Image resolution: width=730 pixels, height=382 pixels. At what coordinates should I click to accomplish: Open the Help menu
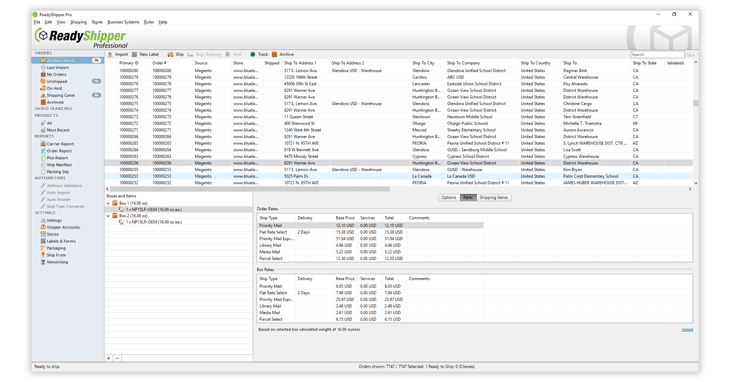tap(162, 22)
